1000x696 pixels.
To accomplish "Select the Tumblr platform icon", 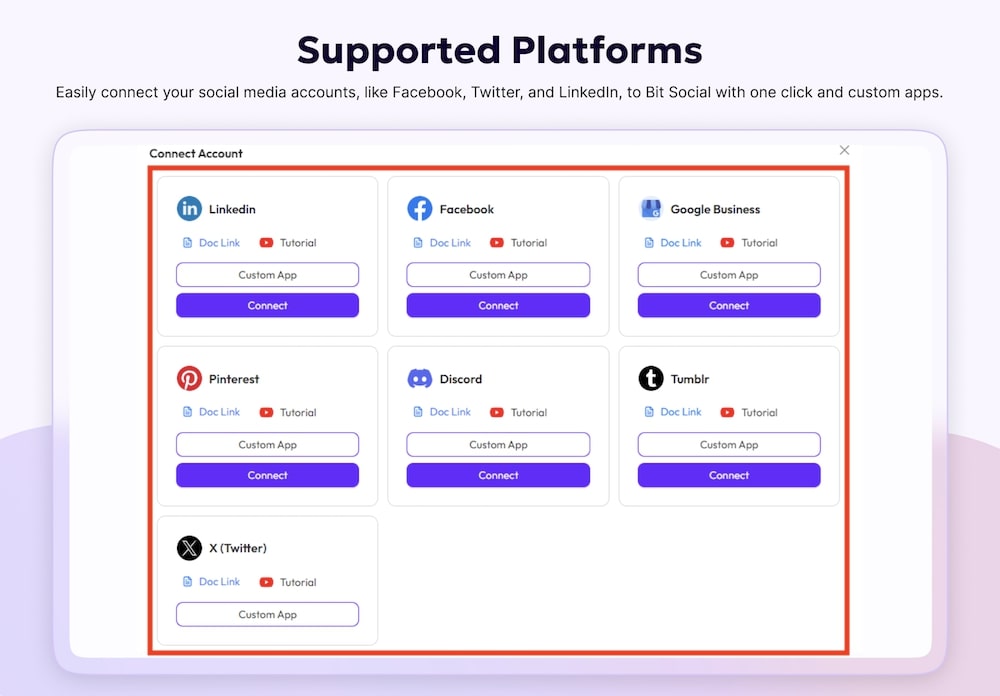I will (x=651, y=379).
